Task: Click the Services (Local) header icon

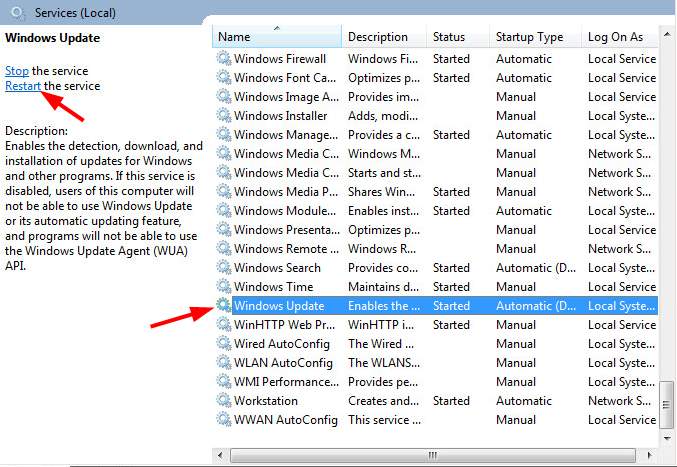Action: pyautogui.click(x=17, y=12)
